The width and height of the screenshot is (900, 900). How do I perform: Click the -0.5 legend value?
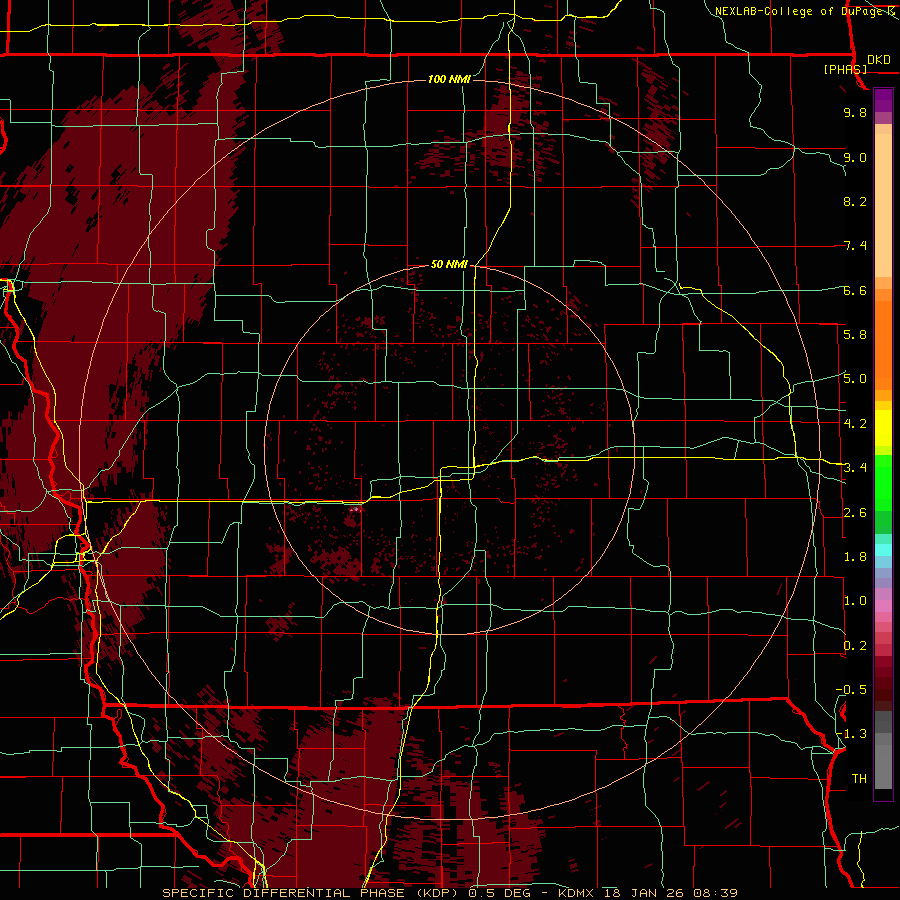pyautogui.click(x=851, y=690)
